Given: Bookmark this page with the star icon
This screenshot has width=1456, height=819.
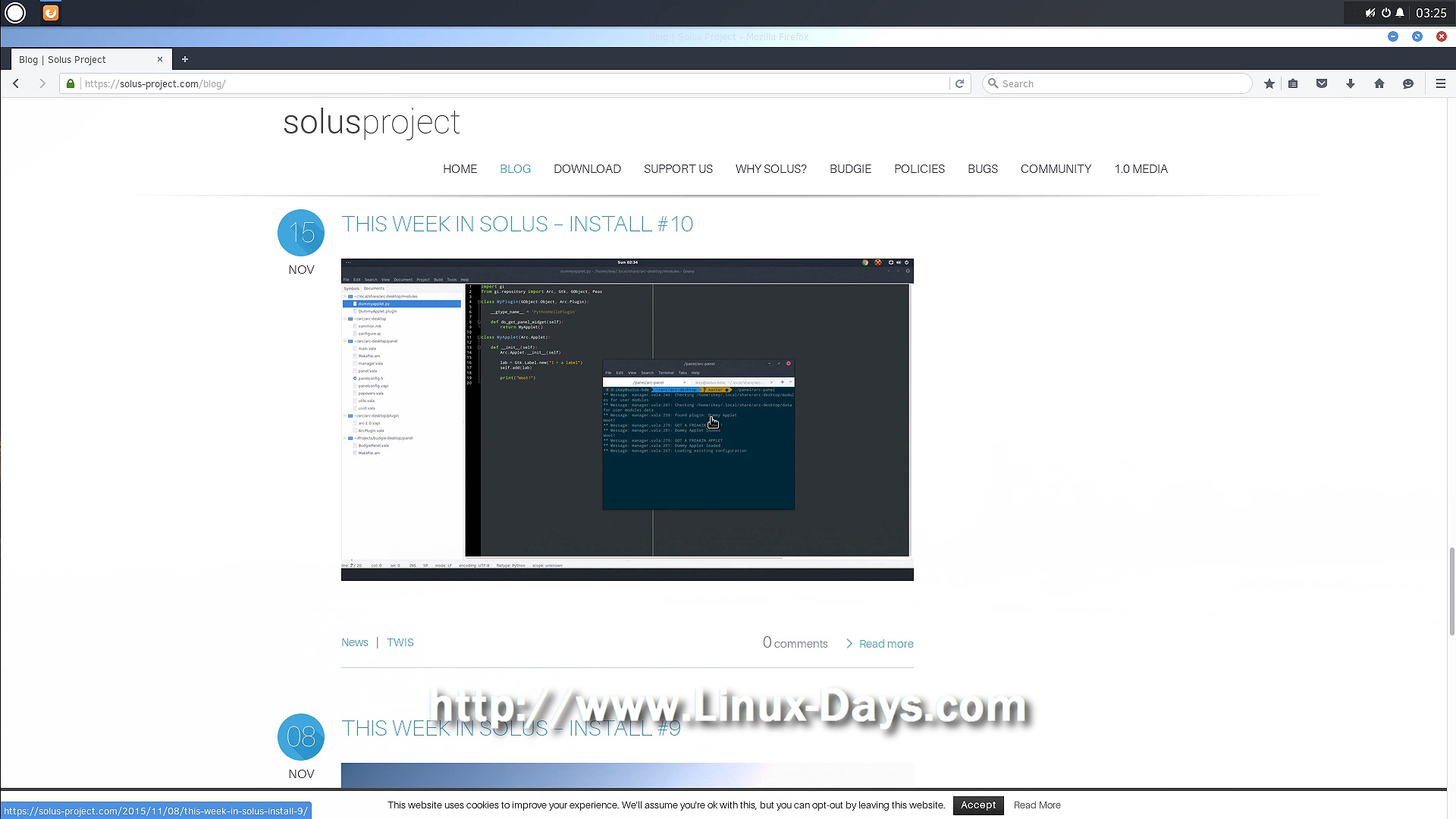Looking at the screenshot, I should 1269,83.
